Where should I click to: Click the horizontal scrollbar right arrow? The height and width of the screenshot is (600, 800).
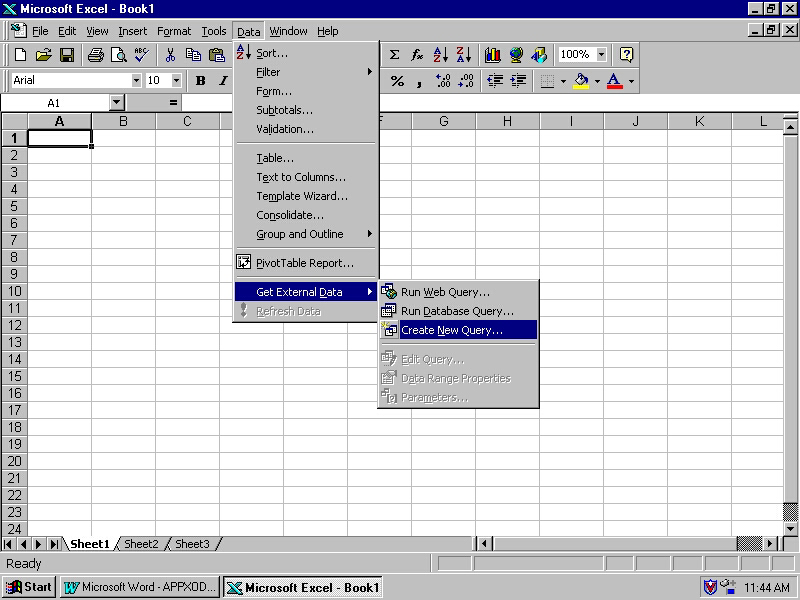coord(770,544)
